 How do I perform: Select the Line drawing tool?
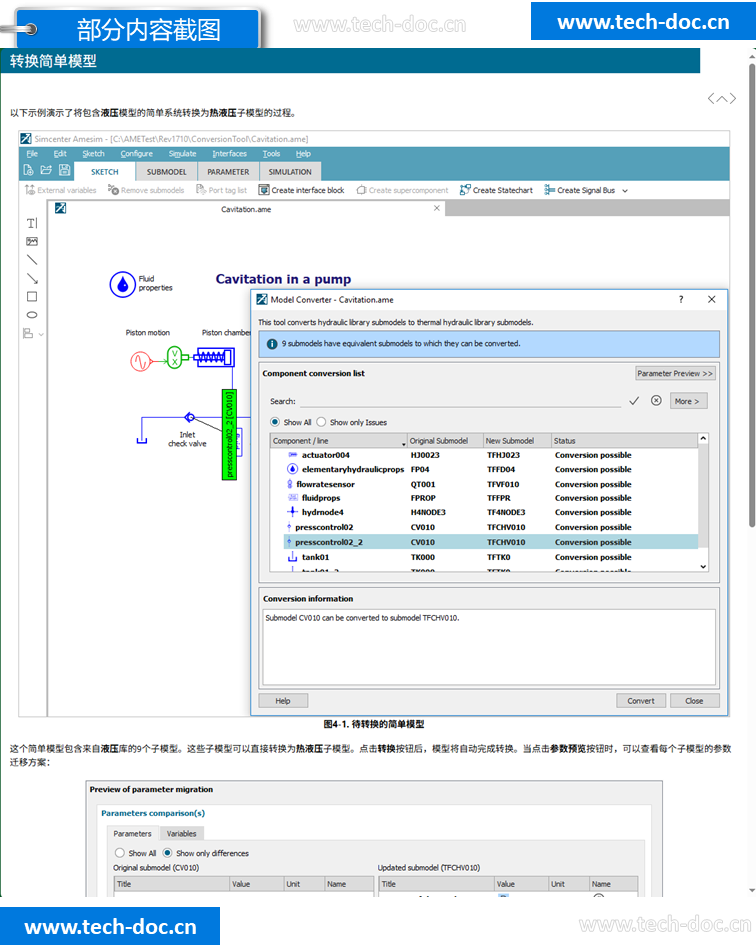(x=32, y=260)
